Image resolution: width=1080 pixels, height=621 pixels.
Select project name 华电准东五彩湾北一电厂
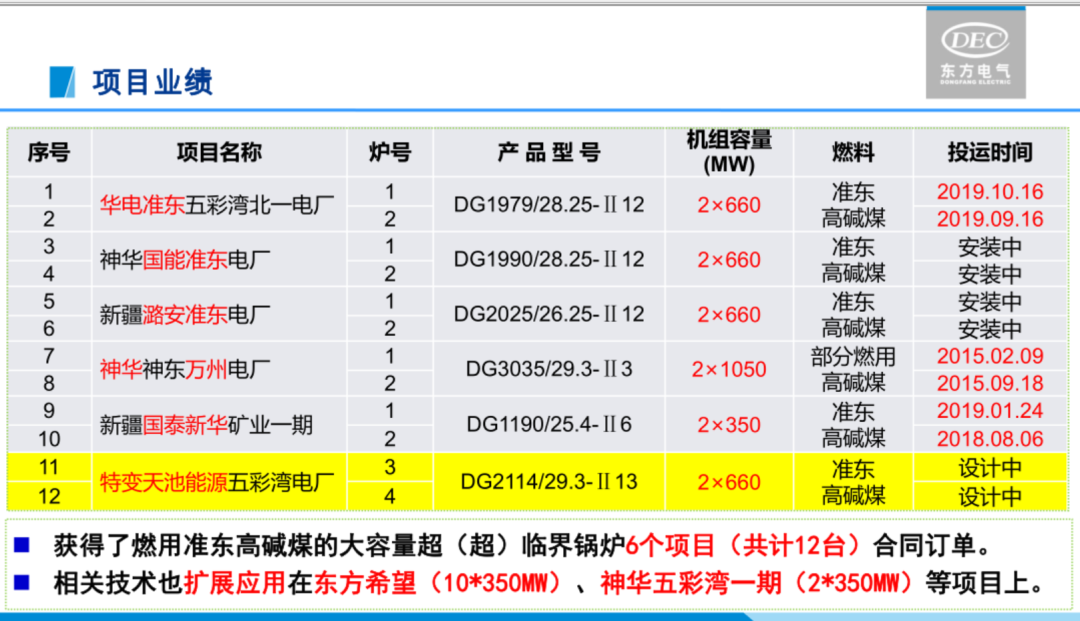click(x=217, y=204)
